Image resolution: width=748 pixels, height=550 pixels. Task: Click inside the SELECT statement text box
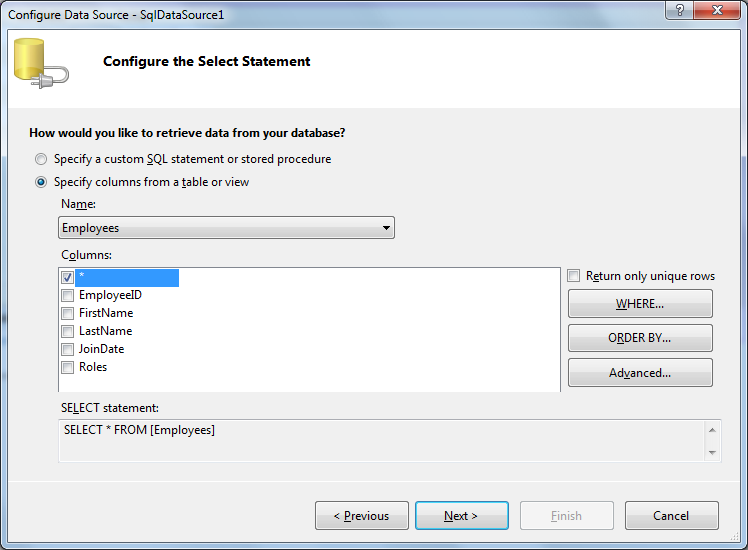point(380,440)
